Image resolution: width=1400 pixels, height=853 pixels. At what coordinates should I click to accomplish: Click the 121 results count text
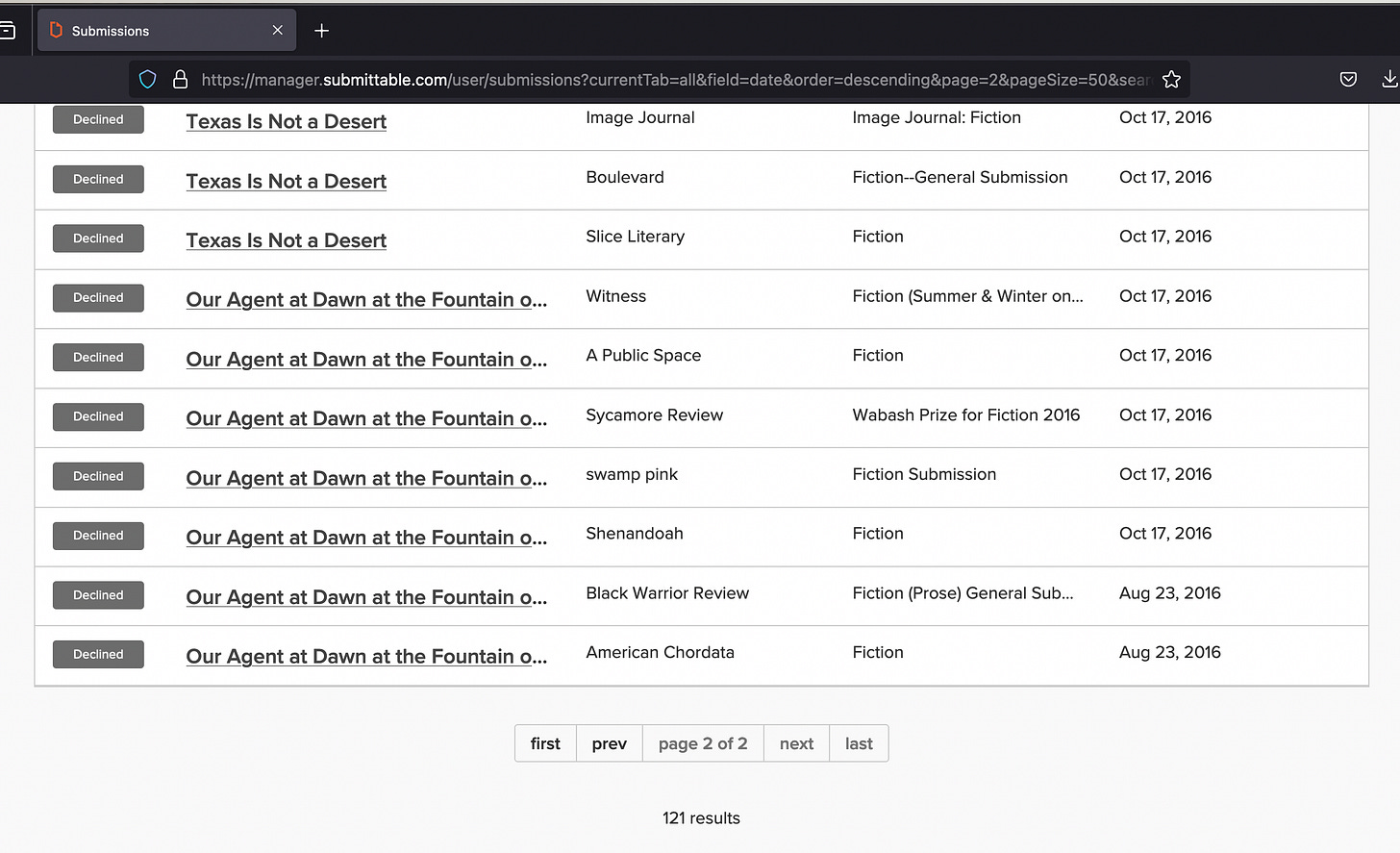click(701, 818)
